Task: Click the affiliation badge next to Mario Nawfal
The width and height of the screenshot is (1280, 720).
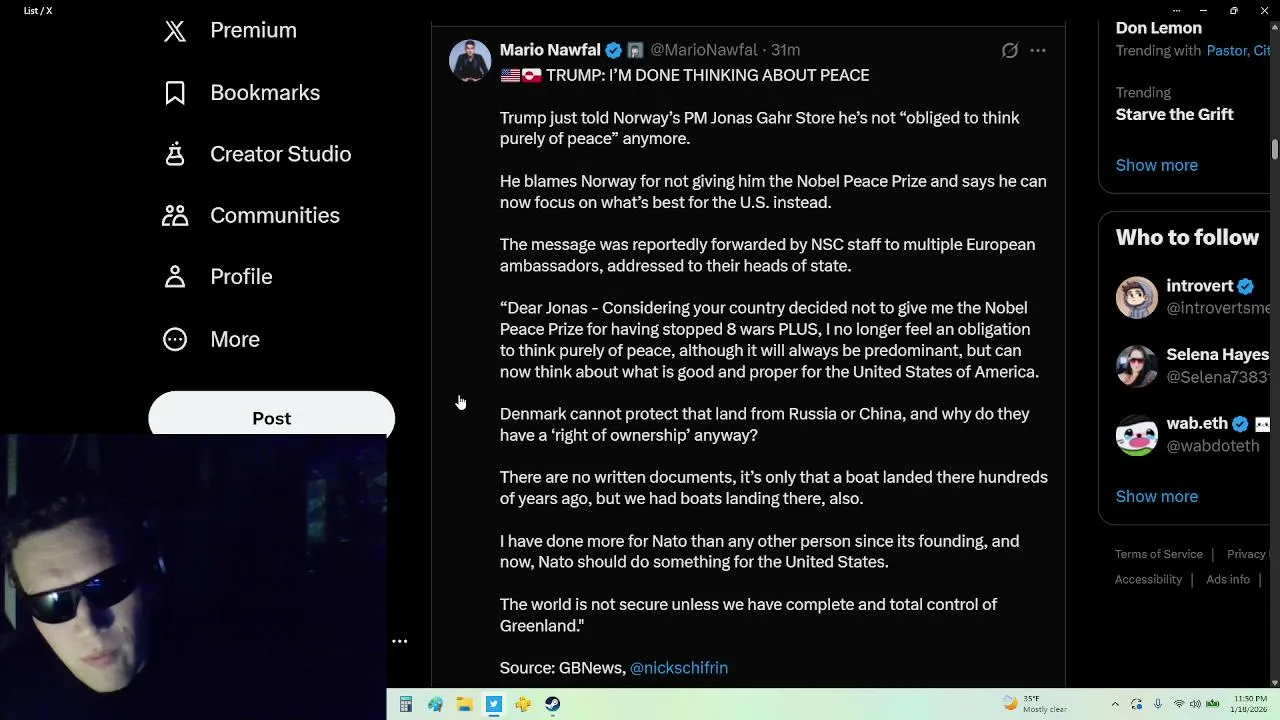Action: click(x=635, y=50)
